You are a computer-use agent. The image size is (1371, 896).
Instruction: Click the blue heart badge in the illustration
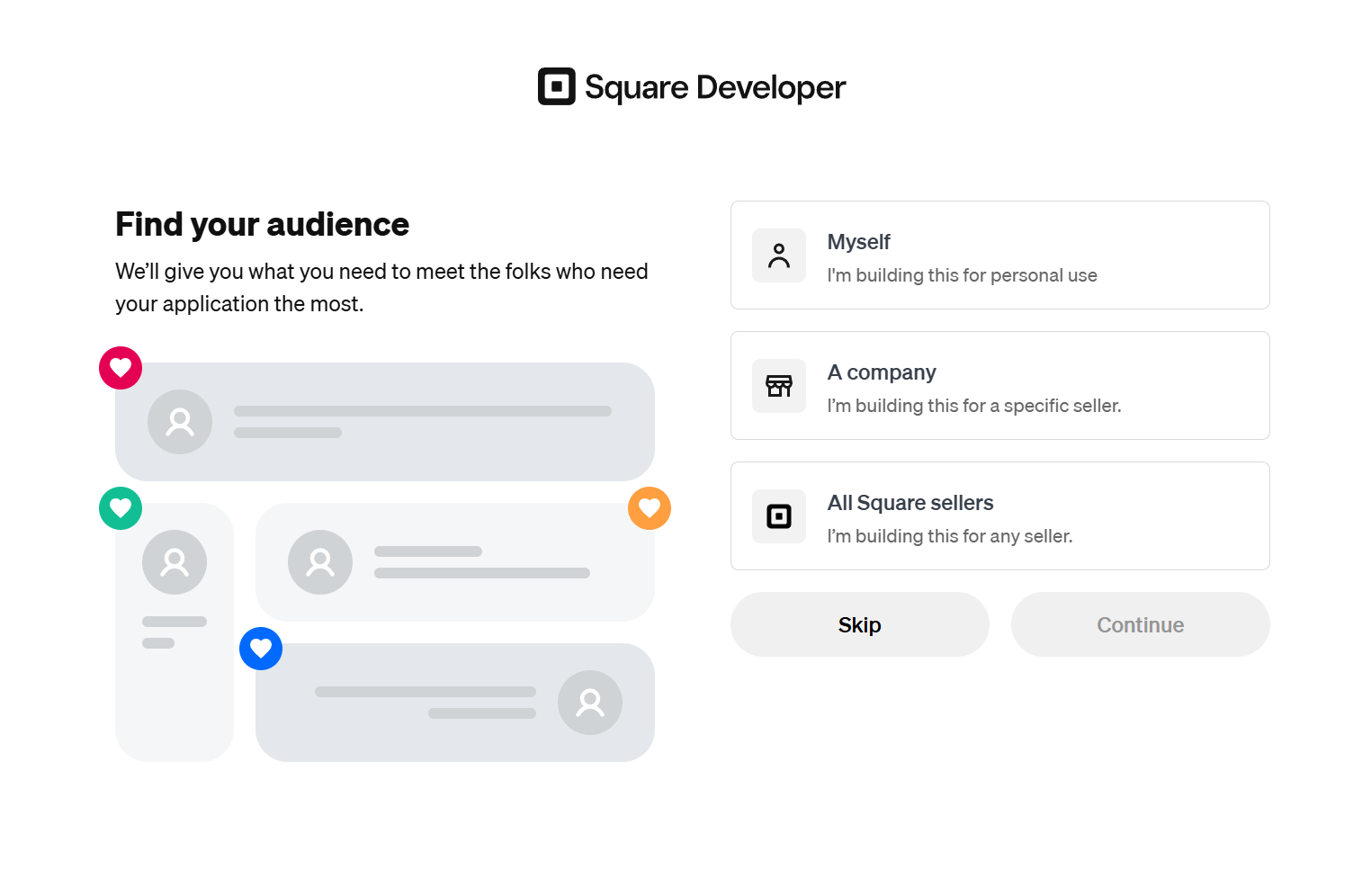click(x=261, y=649)
